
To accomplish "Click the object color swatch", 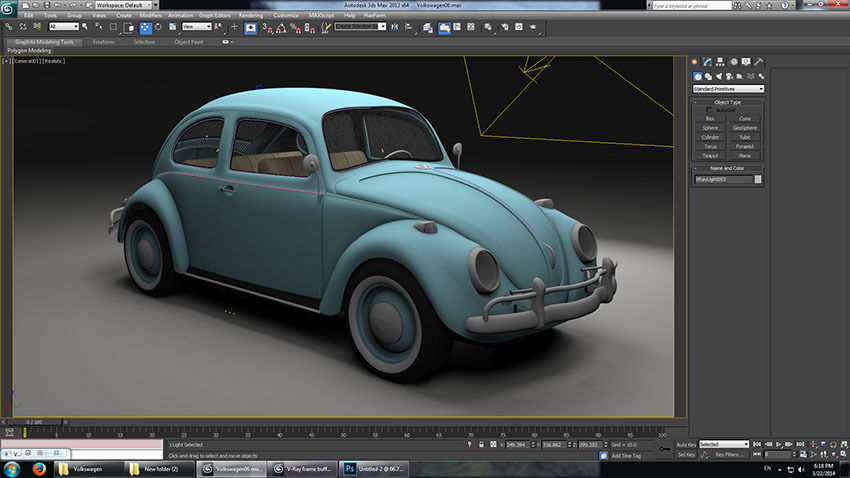I will [x=758, y=179].
